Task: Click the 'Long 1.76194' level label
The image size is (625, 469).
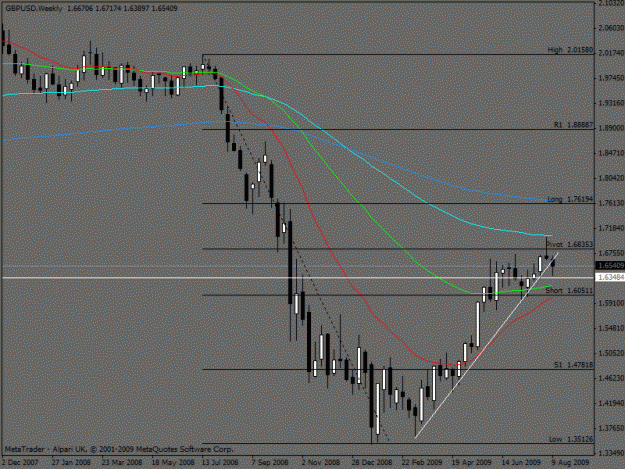Action: click(570, 199)
